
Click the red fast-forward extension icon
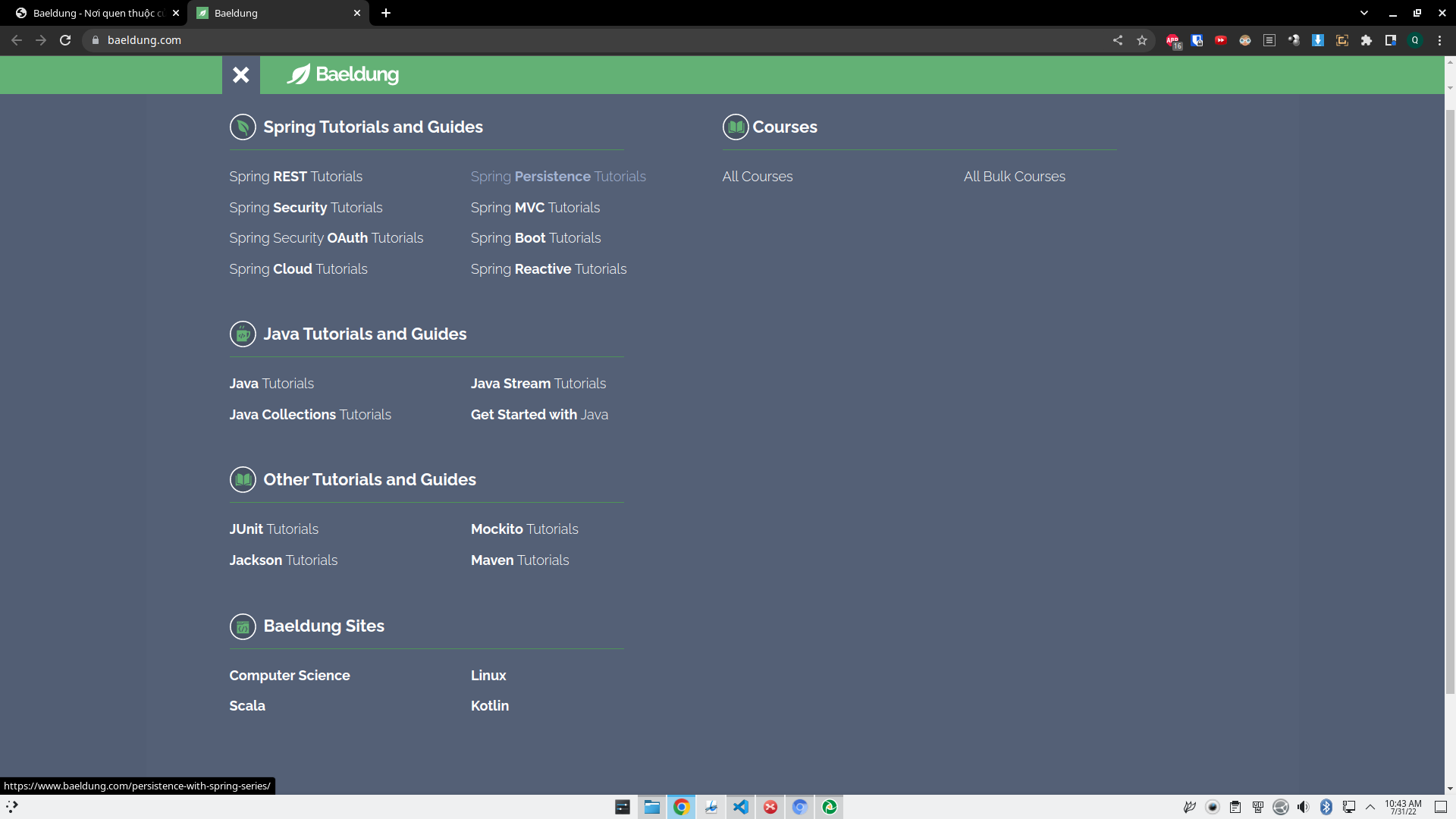(x=1221, y=40)
